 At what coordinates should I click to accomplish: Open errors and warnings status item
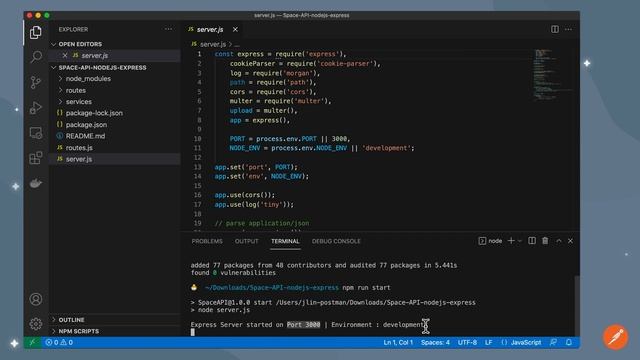coord(59,342)
